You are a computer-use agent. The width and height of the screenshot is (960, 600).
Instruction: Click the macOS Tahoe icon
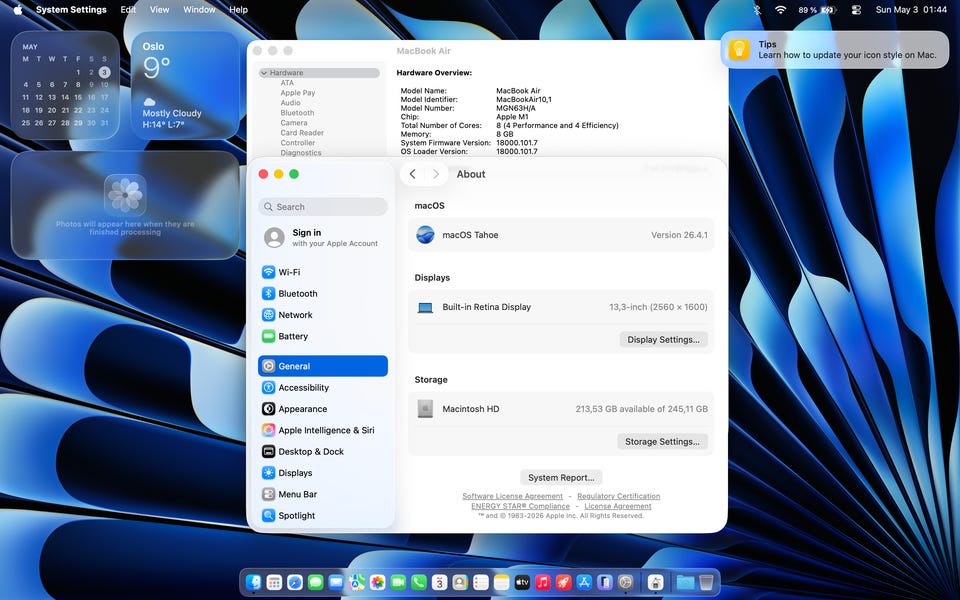(425, 234)
